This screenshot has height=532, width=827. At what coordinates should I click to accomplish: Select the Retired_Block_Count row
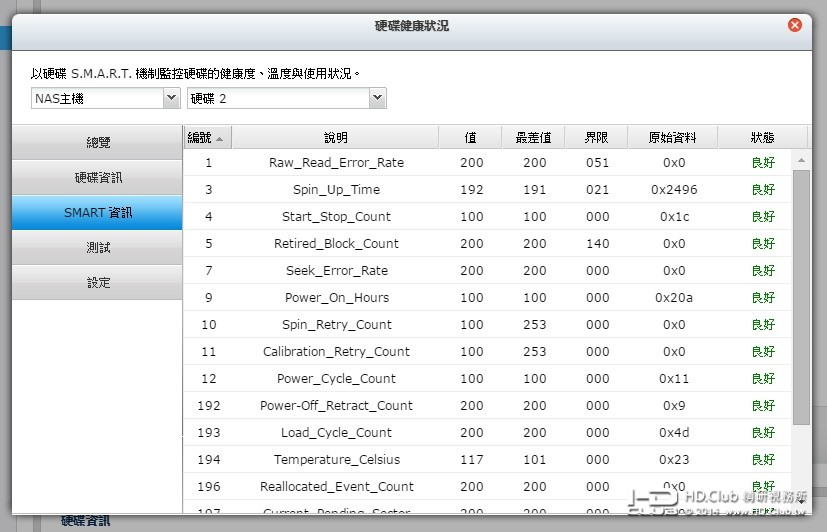pos(487,243)
